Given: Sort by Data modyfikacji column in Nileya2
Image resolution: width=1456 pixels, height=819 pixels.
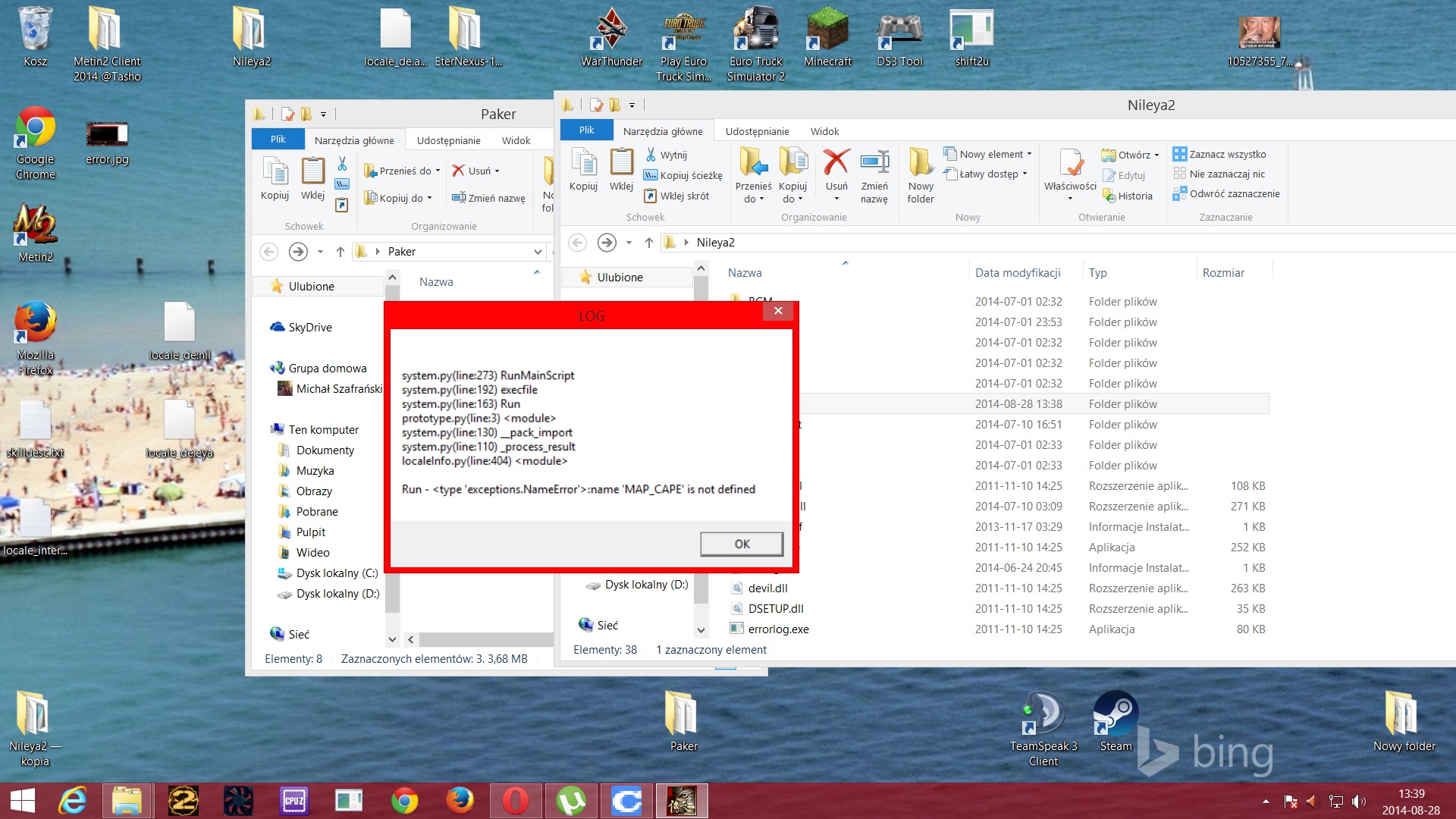Looking at the screenshot, I should point(1018,272).
